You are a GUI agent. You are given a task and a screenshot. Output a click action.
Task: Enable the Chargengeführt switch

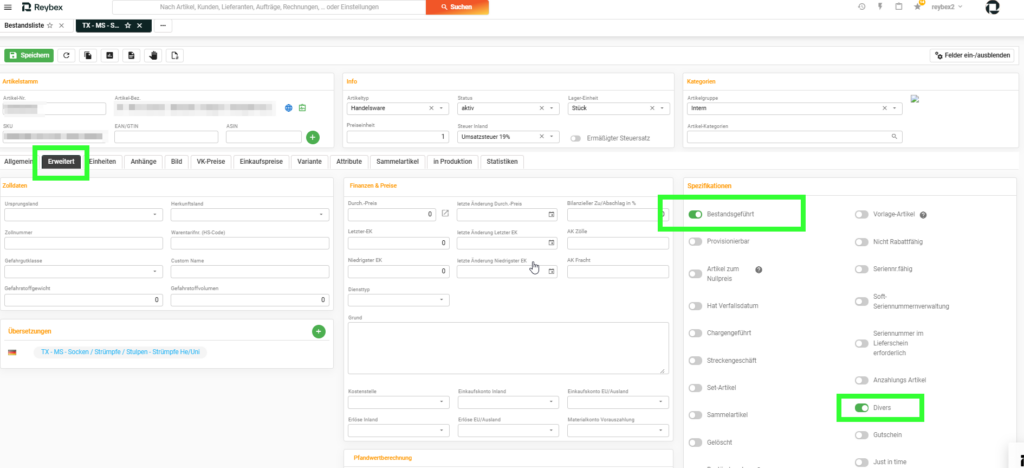pyautogui.click(x=695, y=333)
